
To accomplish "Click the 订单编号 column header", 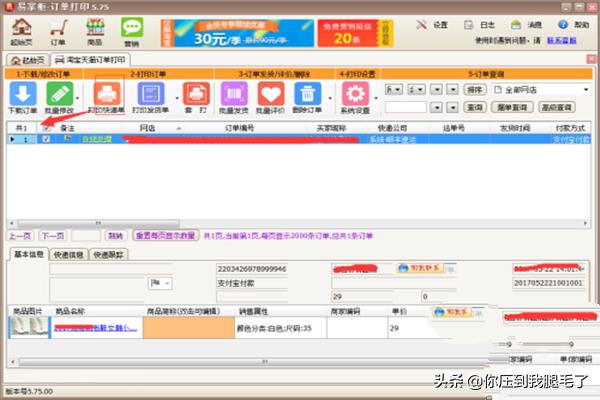I will coord(240,128).
